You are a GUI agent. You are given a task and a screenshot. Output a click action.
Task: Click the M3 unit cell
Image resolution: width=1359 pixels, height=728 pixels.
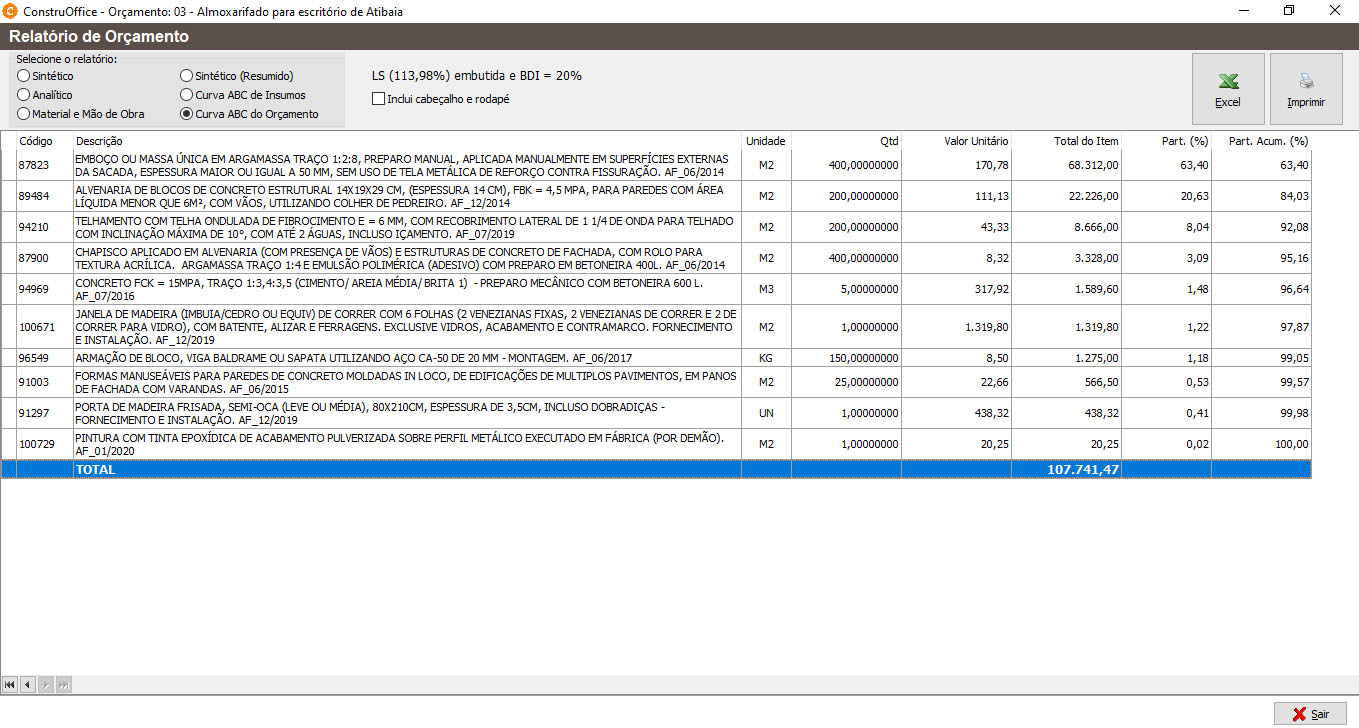click(766, 289)
